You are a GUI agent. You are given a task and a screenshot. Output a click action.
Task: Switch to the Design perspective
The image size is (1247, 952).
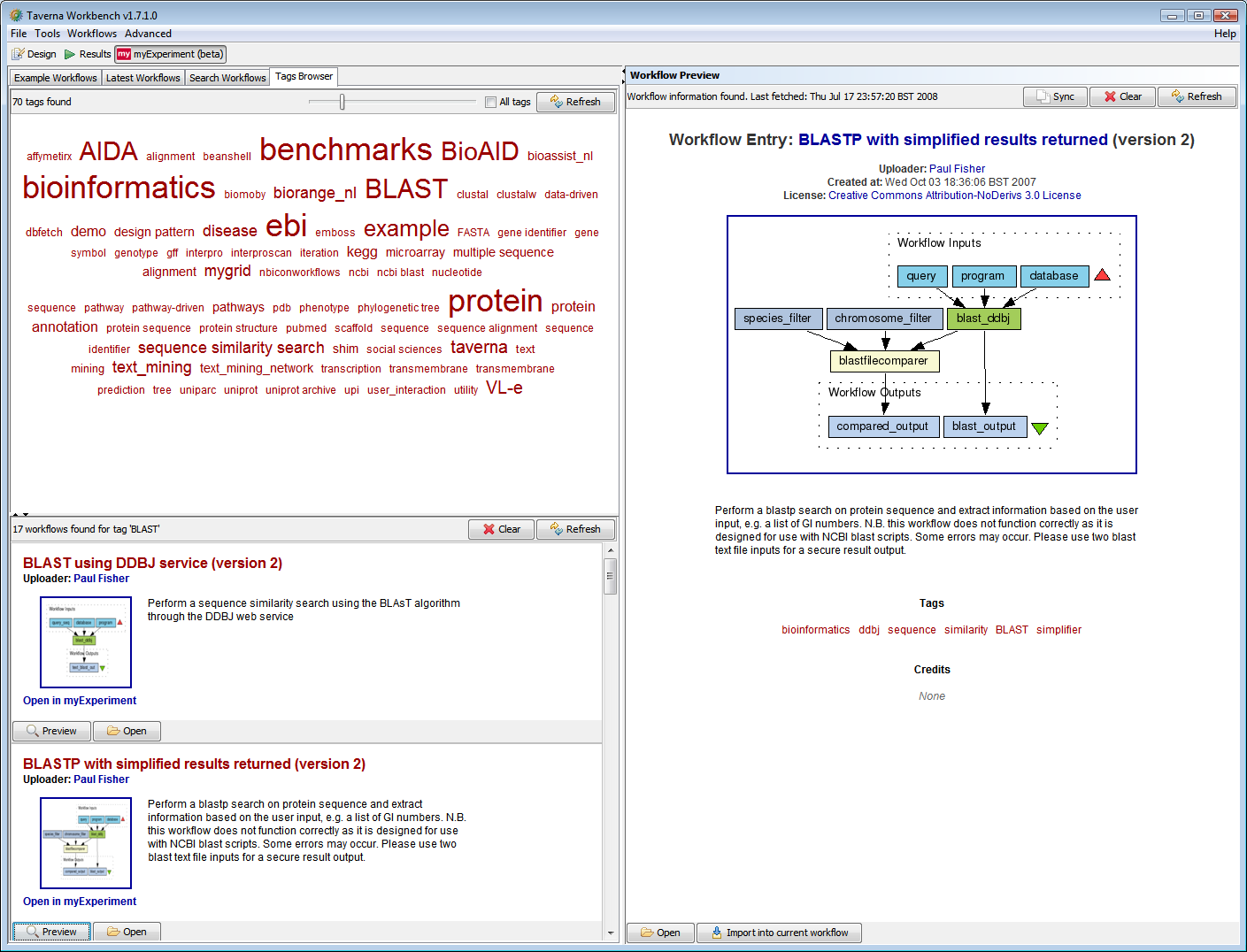[35, 54]
